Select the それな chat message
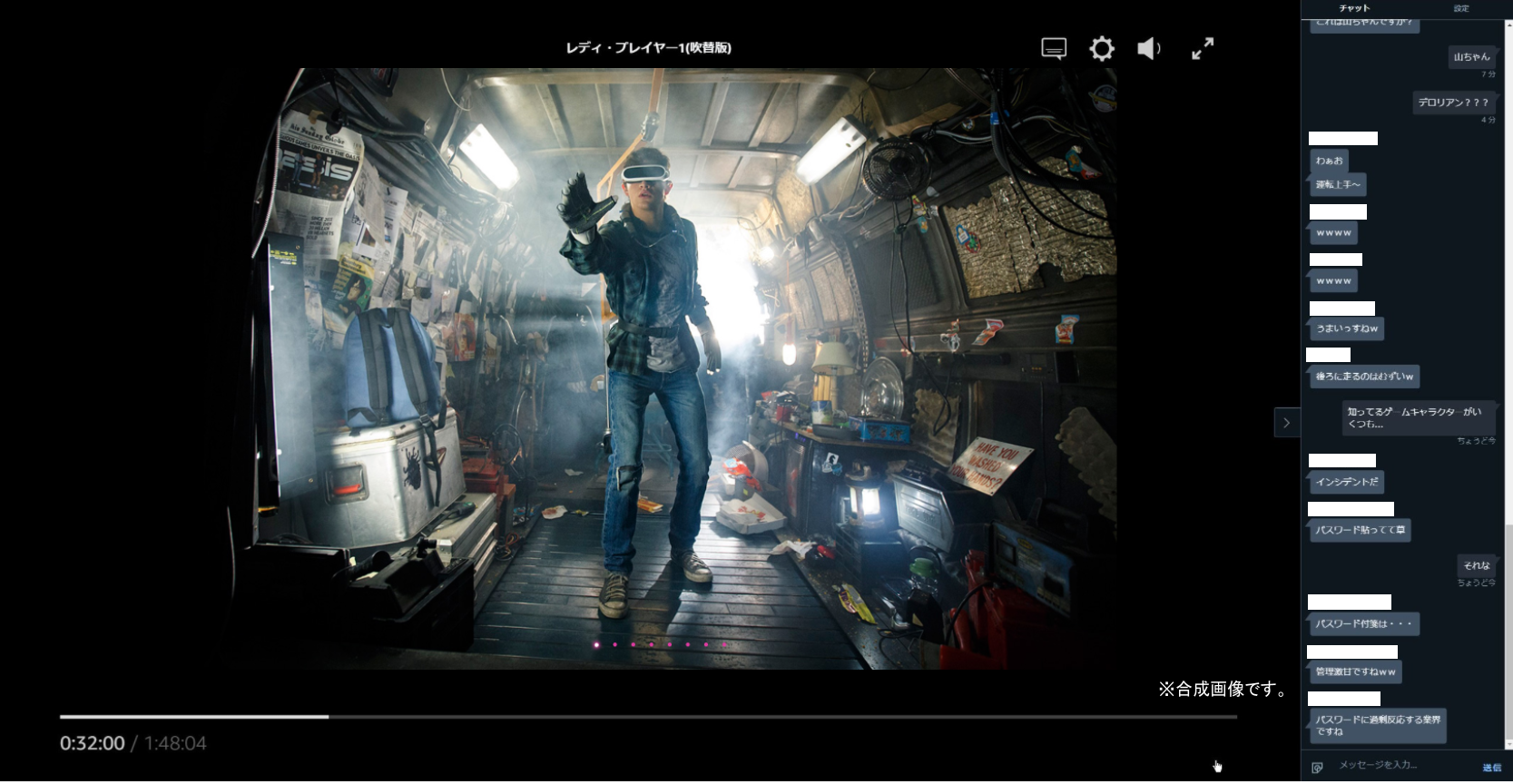This screenshot has height=784, width=1513. click(1477, 565)
